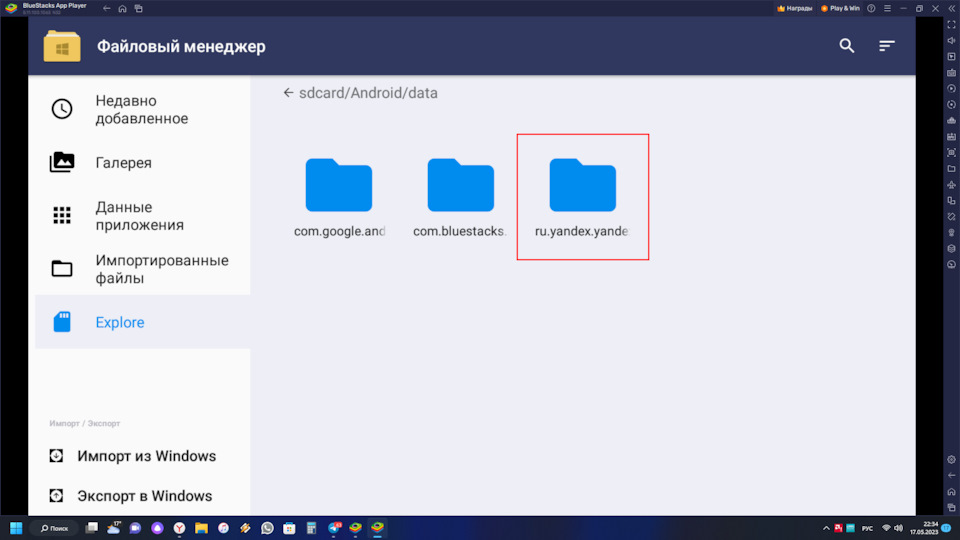Select the Explore sidebar item

[143, 322]
